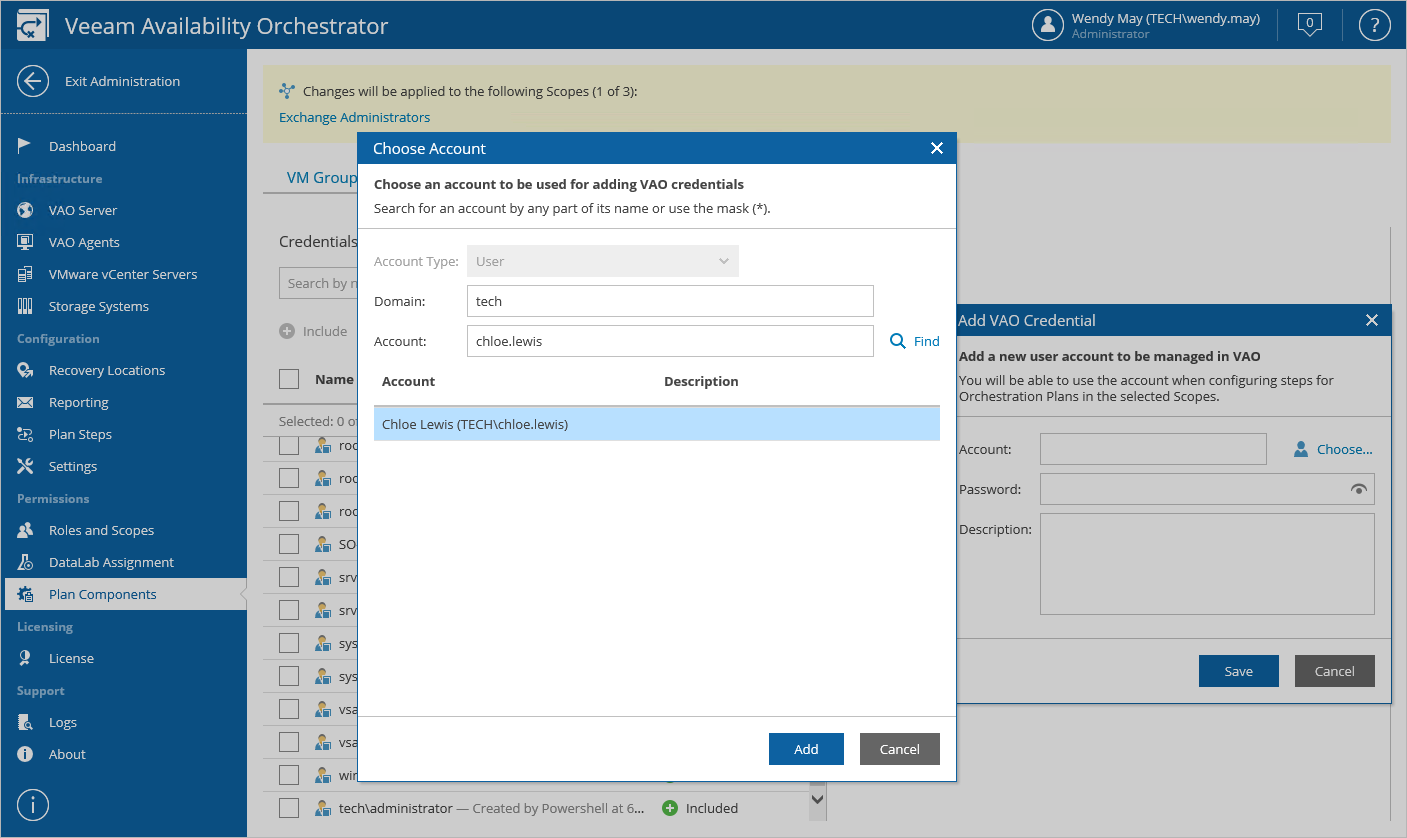Open the Choose... account link
Screen dimensions: 1407x838
(x=1333, y=449)
